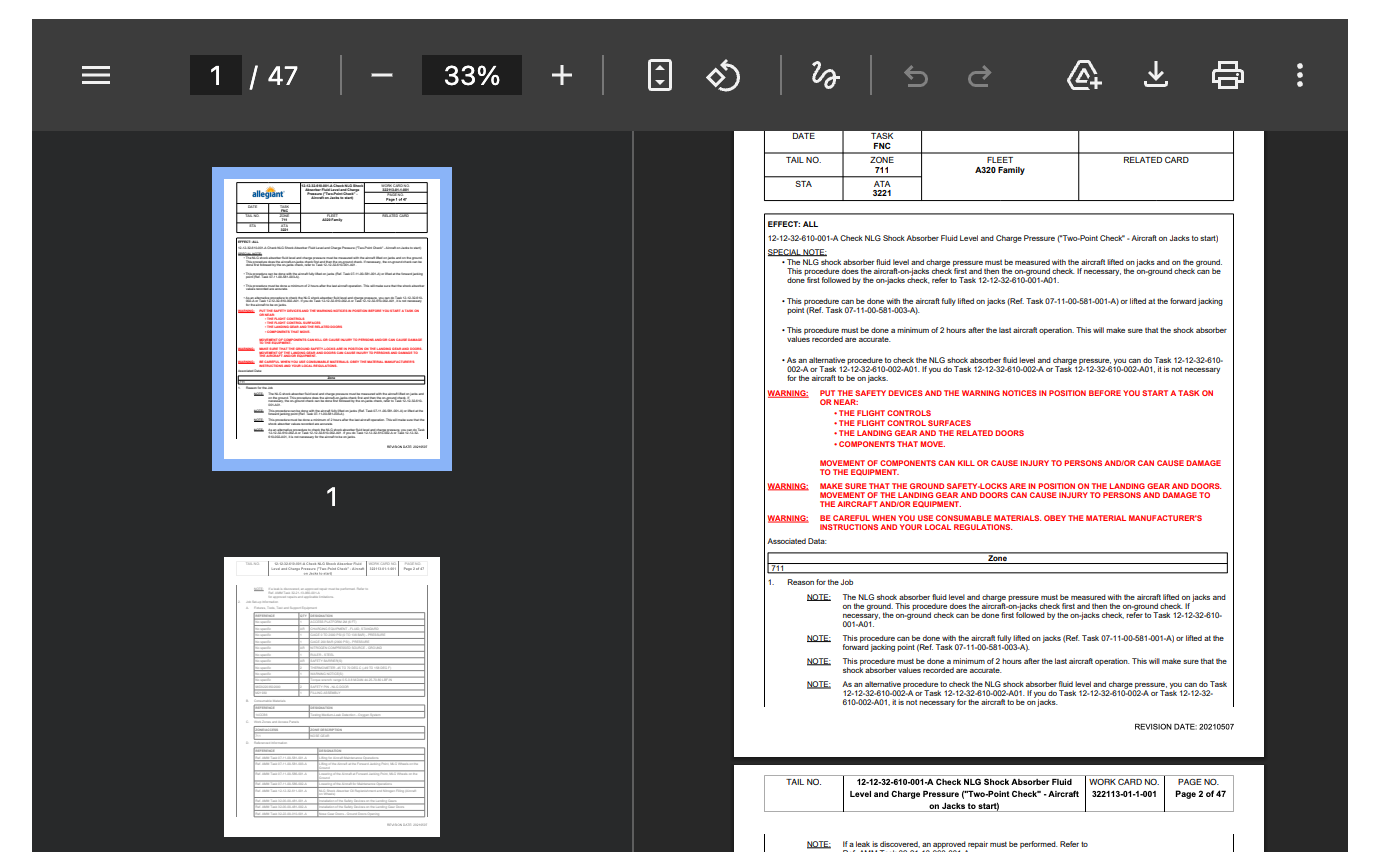Print the document using the printer icon
1380x868 pixels.
(1227, 75)
